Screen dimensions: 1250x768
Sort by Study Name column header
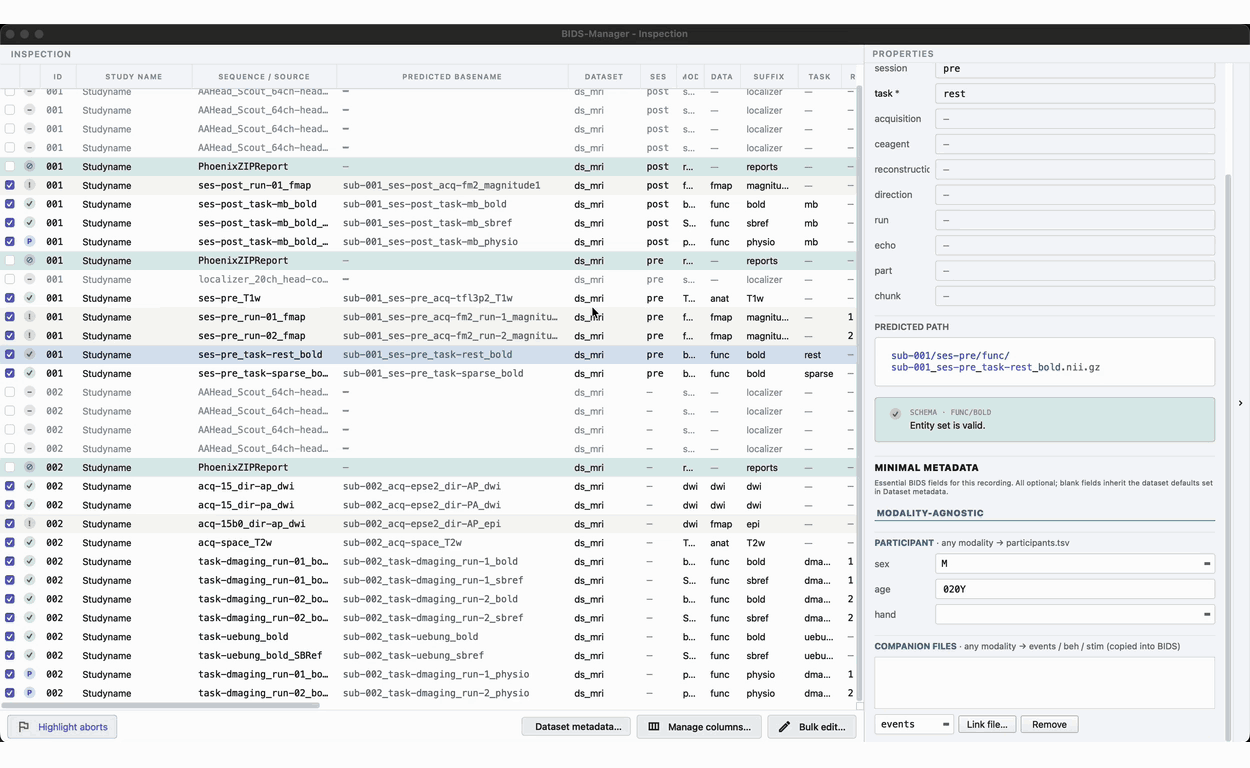[x=133, y=77]
